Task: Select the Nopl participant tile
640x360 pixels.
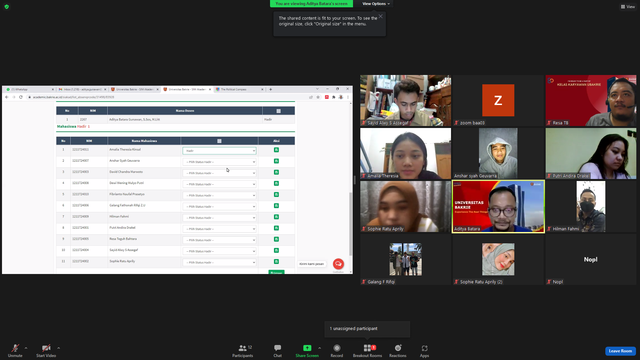Action: click(x=591, y=260)
